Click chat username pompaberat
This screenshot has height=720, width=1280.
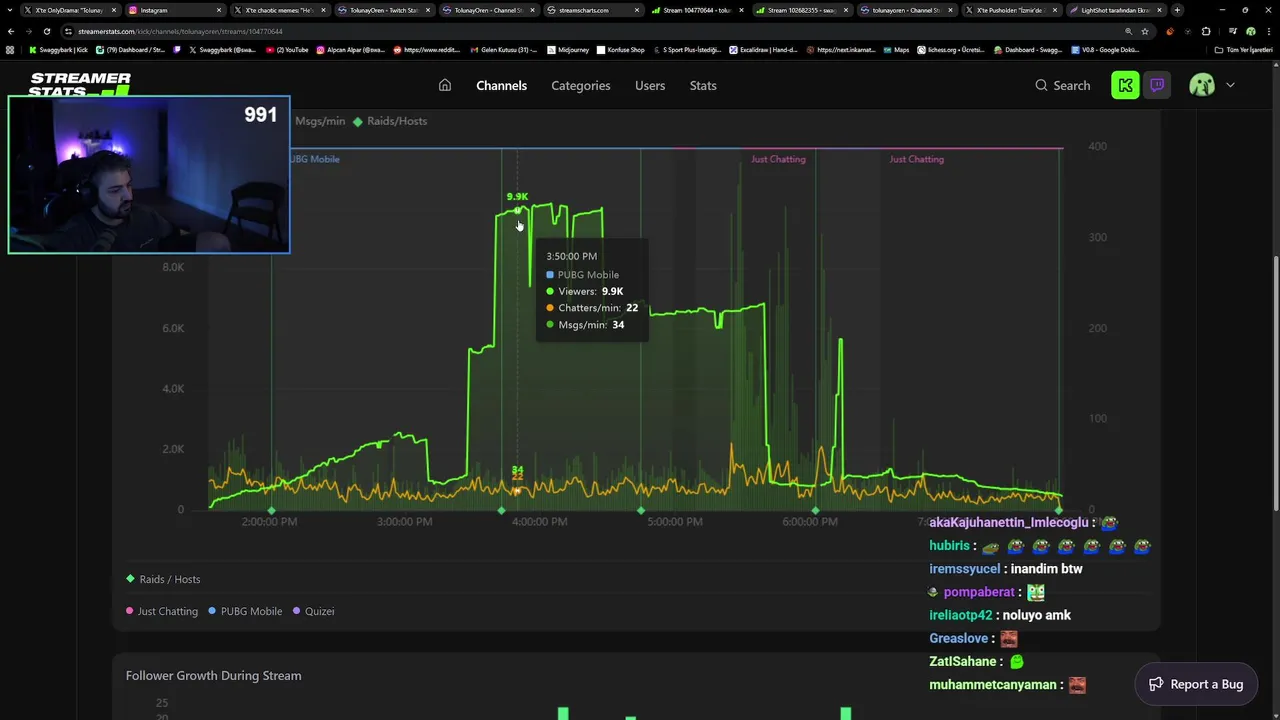point(979,592)
